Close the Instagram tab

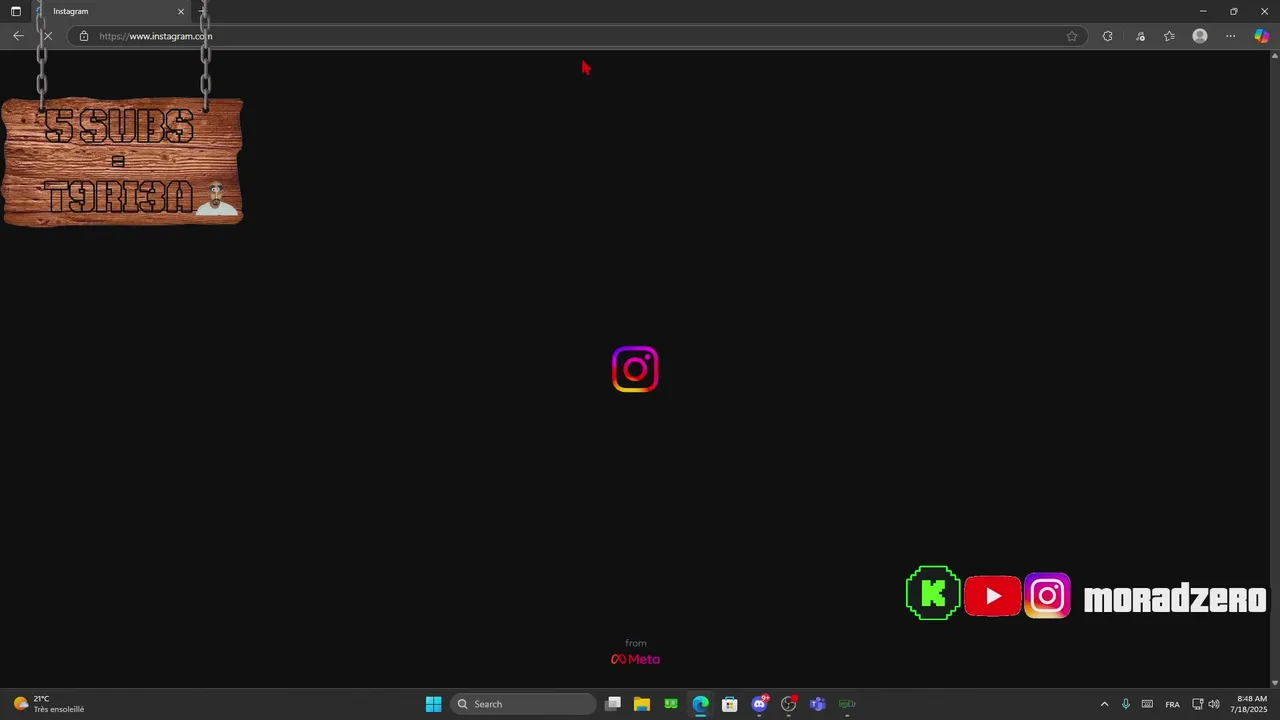click(181, 11)
